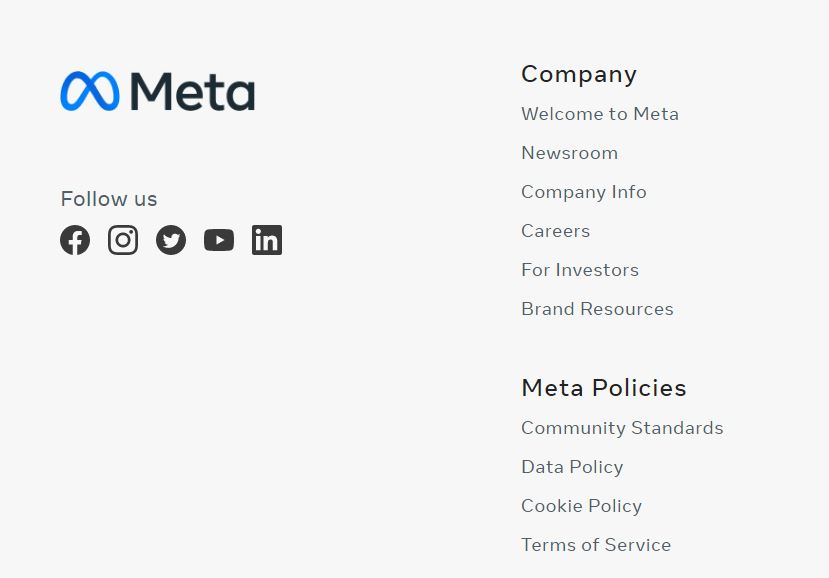Select the Brand Resources link
Viewport: 829px width, 578px height.
597,309
